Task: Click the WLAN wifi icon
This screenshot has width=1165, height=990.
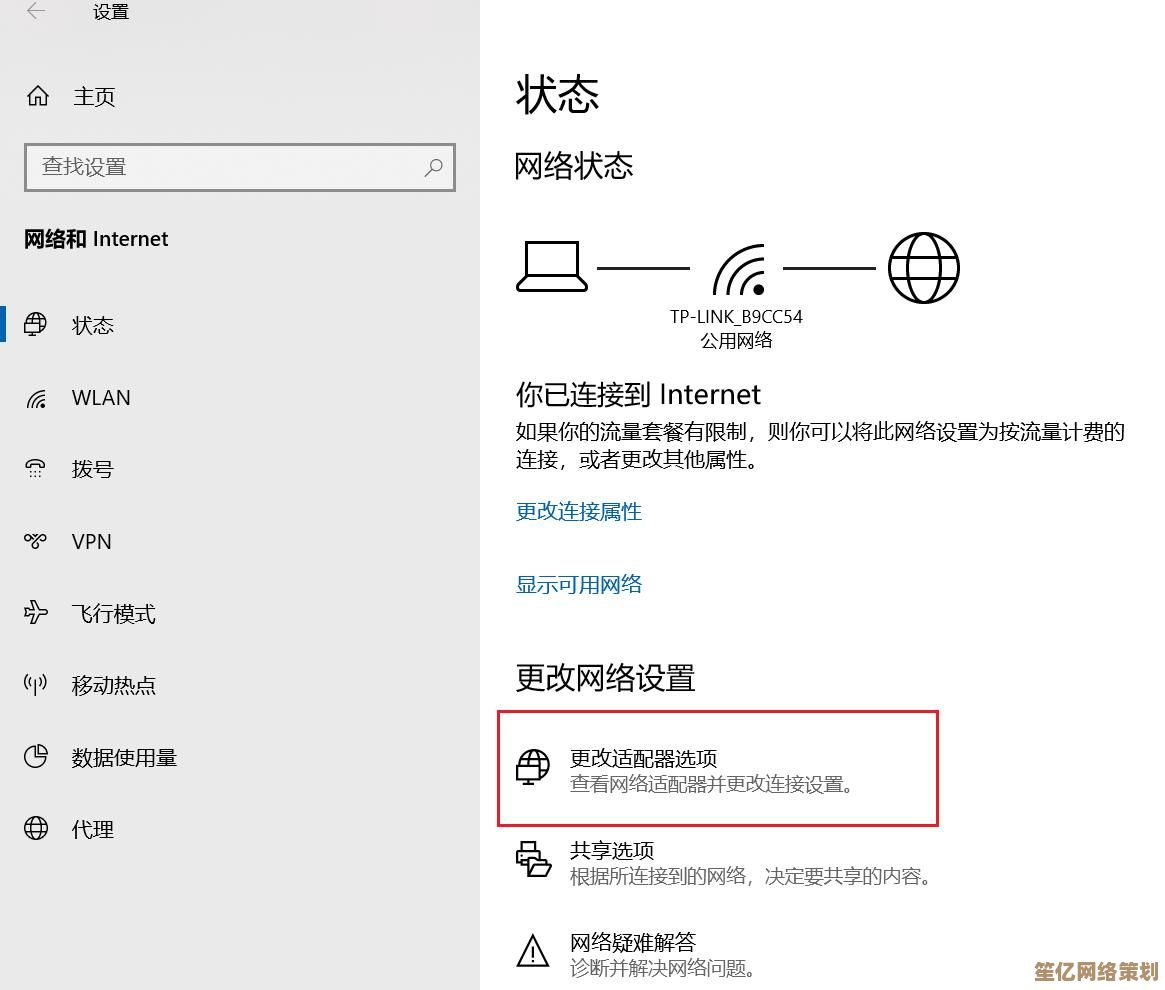Action: pyautogui.click(x=36, y=398)
